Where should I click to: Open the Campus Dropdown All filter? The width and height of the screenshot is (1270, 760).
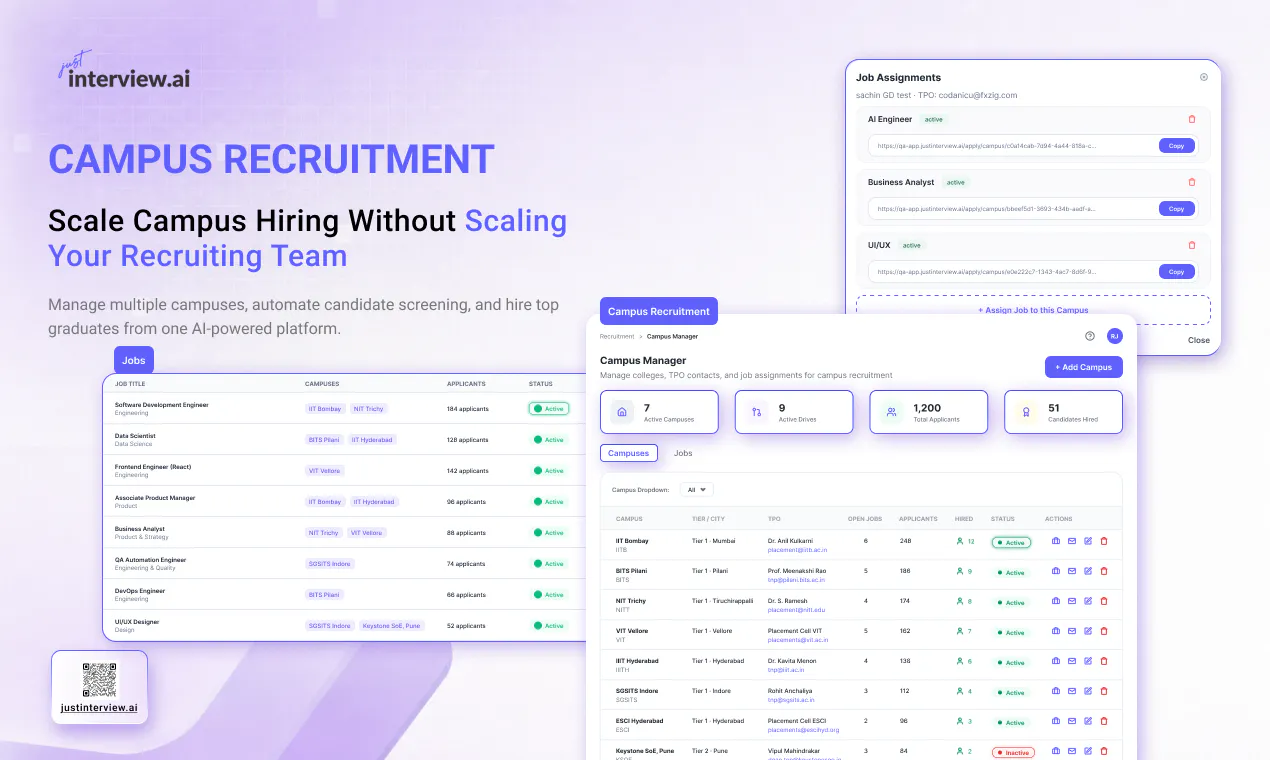697,490
